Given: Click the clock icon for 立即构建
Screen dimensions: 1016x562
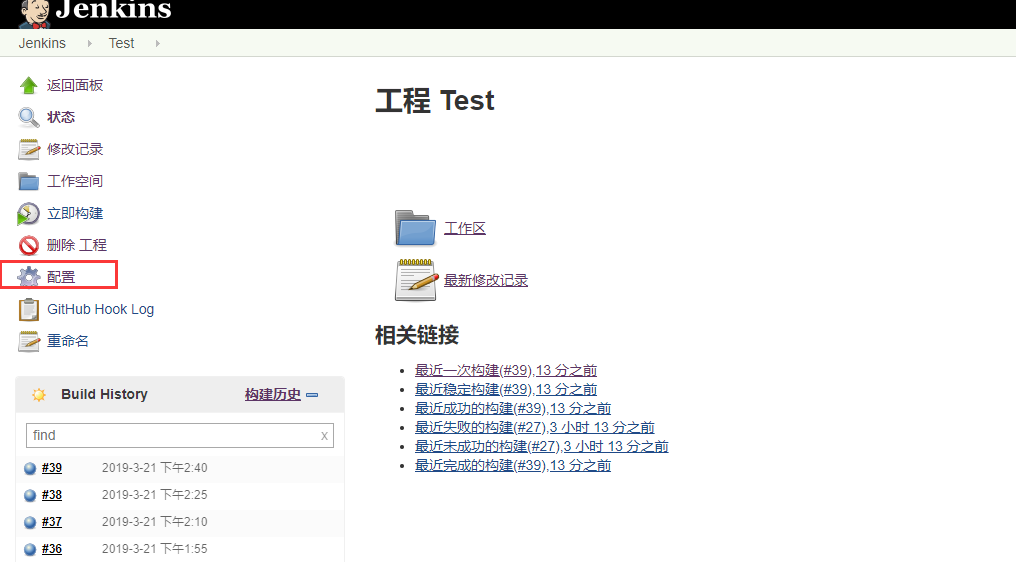Looking at the screenshot, I should click(29, 213).
